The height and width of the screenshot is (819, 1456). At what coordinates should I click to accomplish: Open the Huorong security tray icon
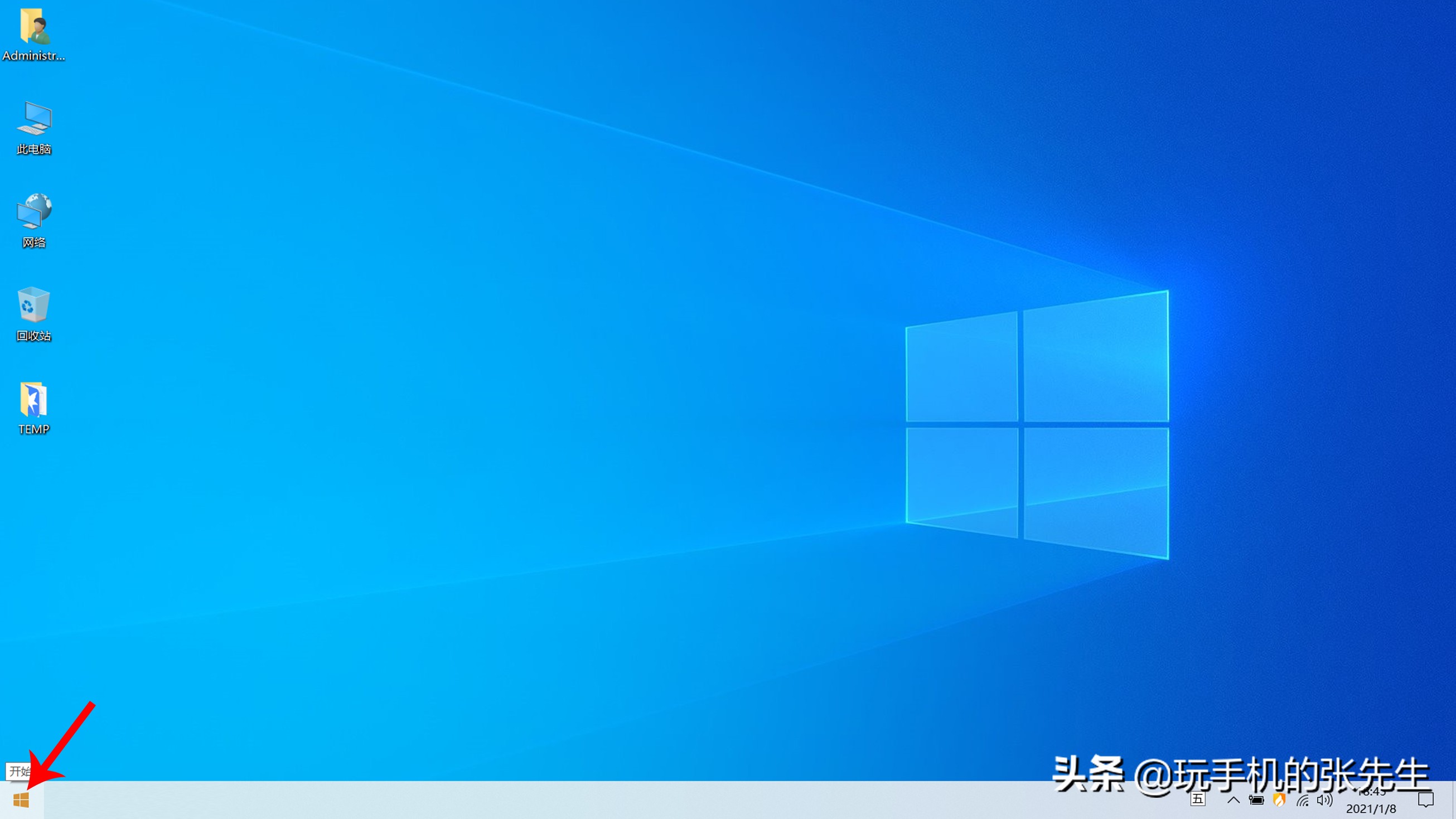[1280, 801]
